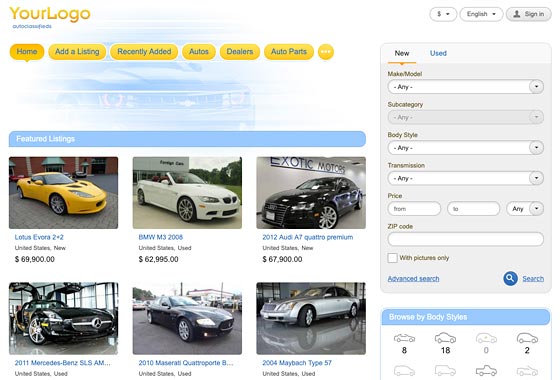
Task: Open the 2004 Maybach Type 57 link
Action: tap(297, 363)
